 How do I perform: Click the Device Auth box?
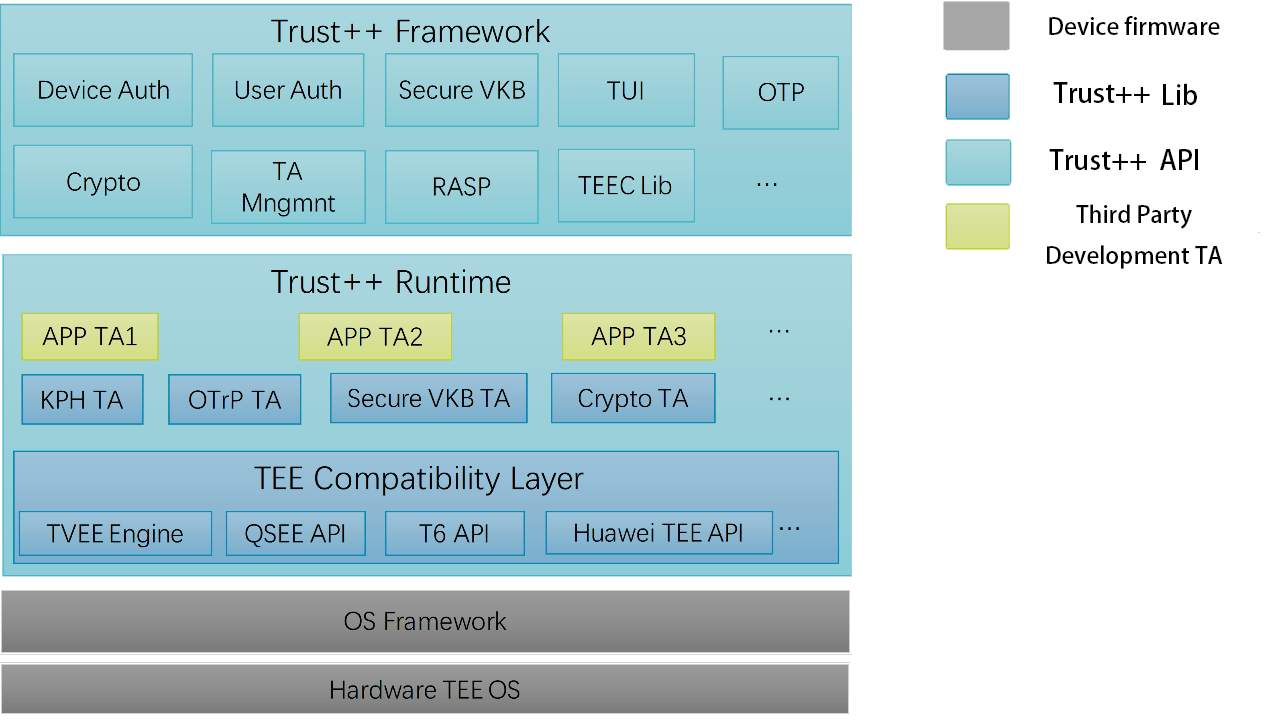point(103,91)
